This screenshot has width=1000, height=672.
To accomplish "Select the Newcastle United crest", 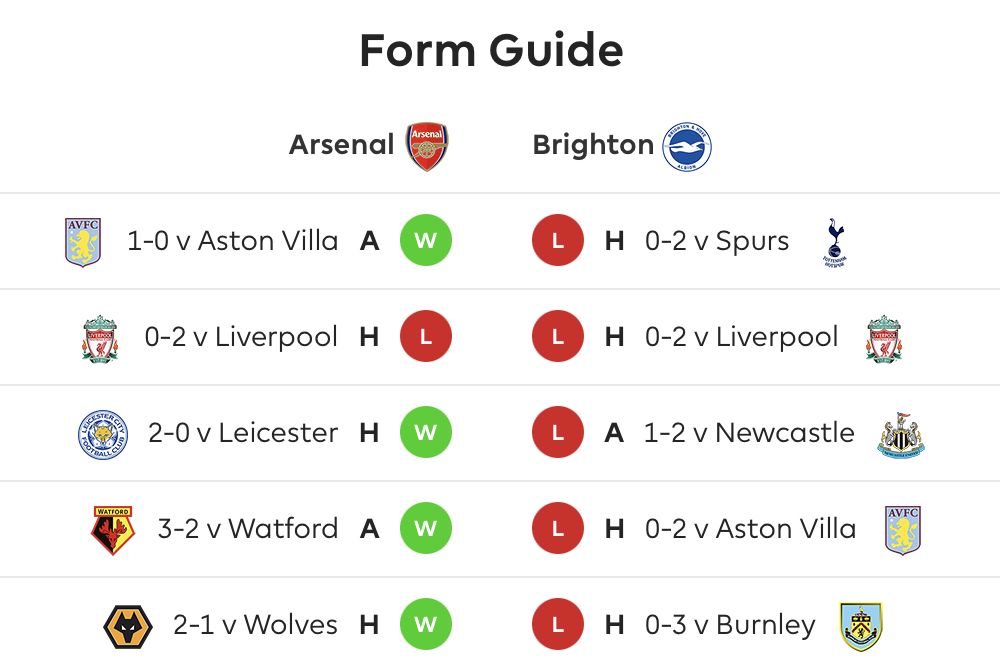I will (x=901, y=434).
